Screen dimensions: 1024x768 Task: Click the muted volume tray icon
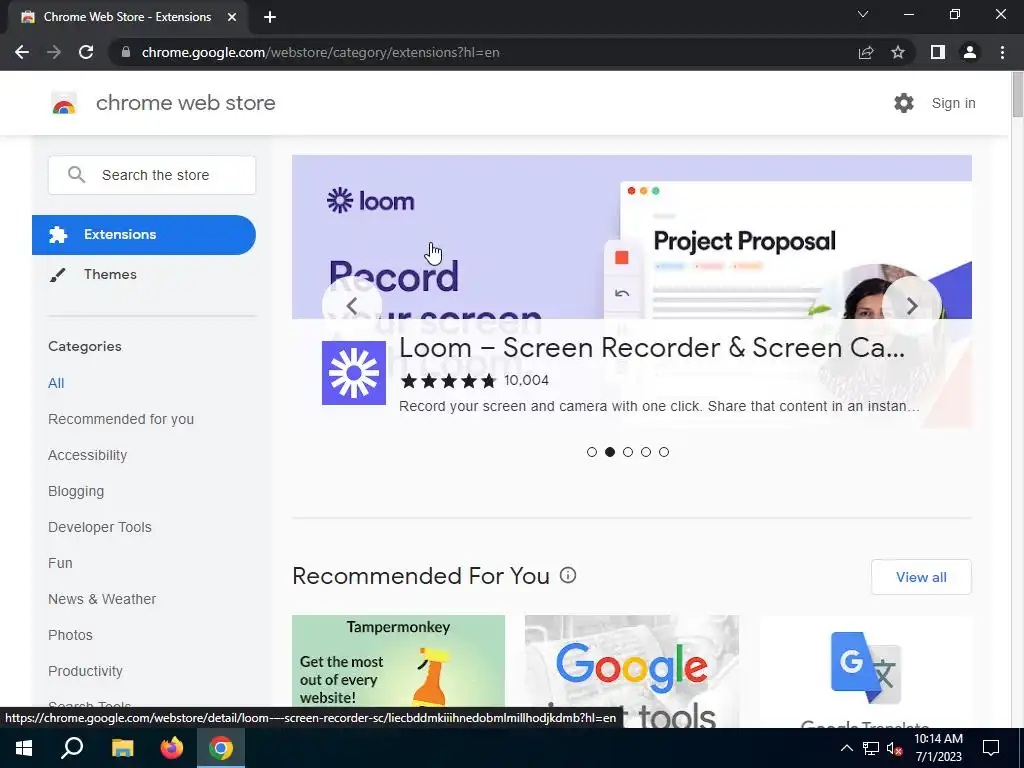(x=895, y=748)
